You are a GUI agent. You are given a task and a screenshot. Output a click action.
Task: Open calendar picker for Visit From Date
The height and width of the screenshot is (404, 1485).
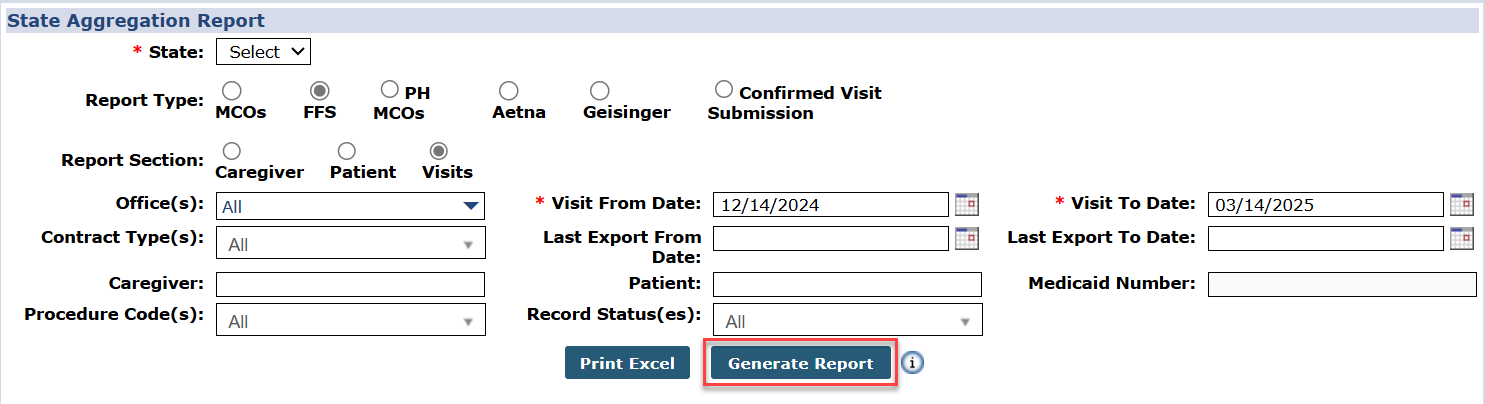966,205
